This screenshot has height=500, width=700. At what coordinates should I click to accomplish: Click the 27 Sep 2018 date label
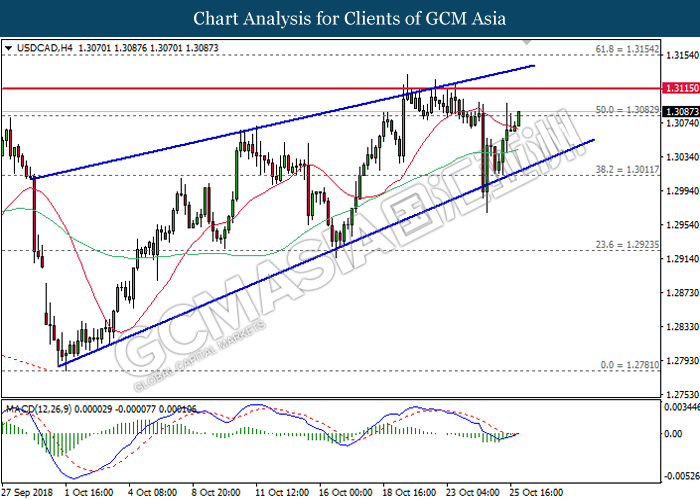coord(25,493)
